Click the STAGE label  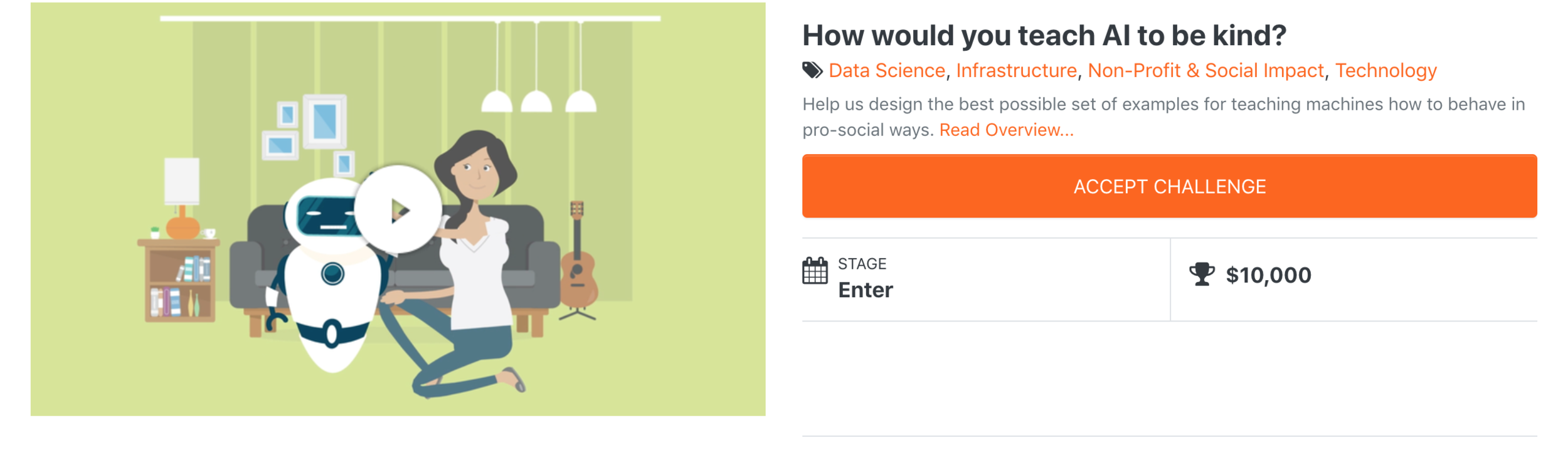pos(862,264)
